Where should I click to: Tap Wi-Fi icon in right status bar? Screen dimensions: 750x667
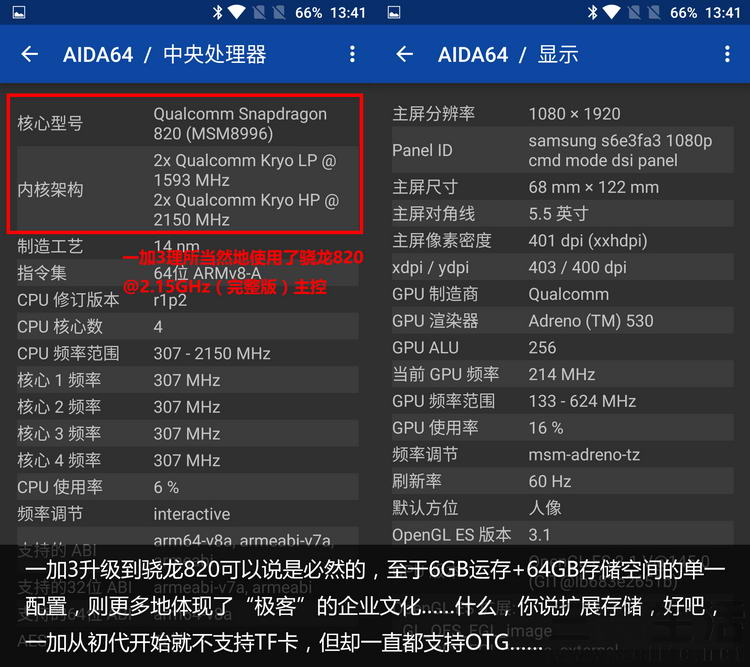pyautogui.click(x=612, y=12)
